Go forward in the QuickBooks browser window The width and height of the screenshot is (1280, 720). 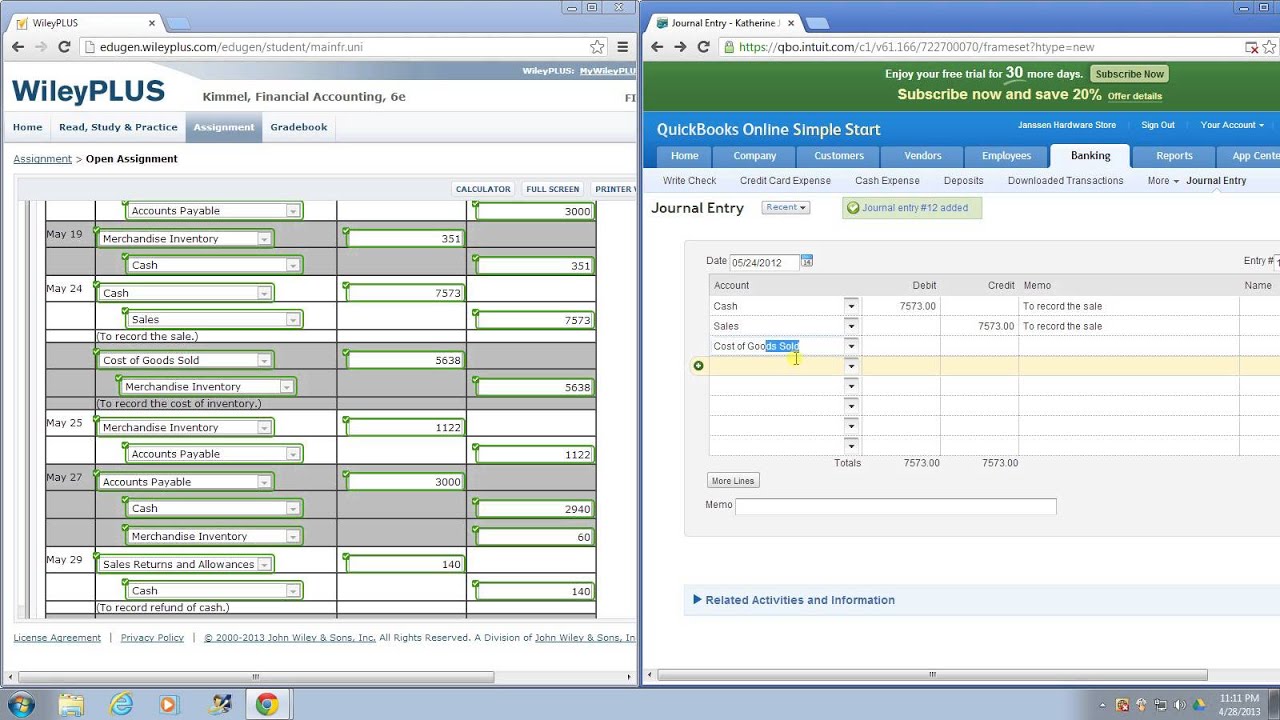tap(680, 47)
